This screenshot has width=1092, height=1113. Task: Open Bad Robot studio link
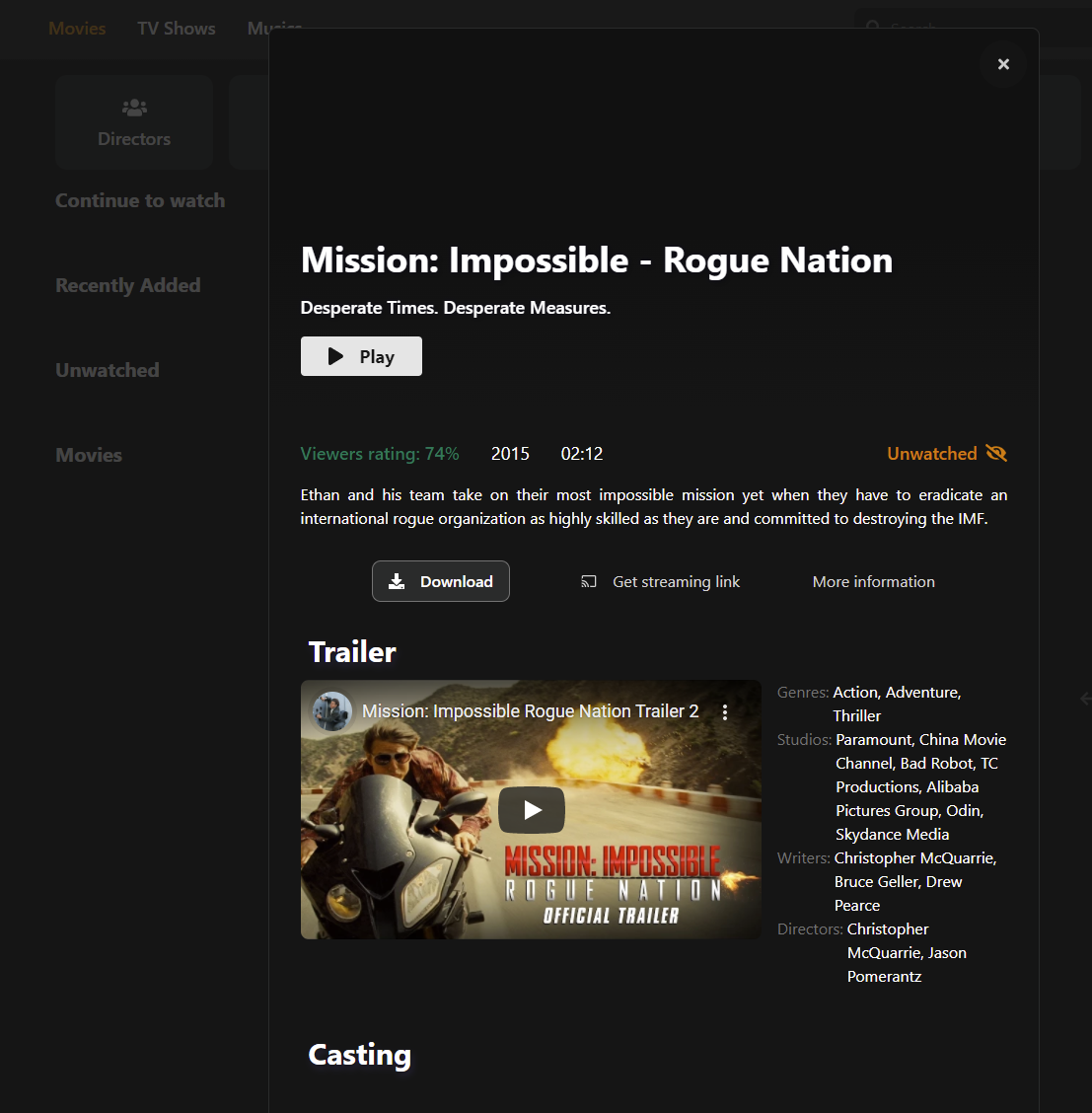(x=937, y=763)
